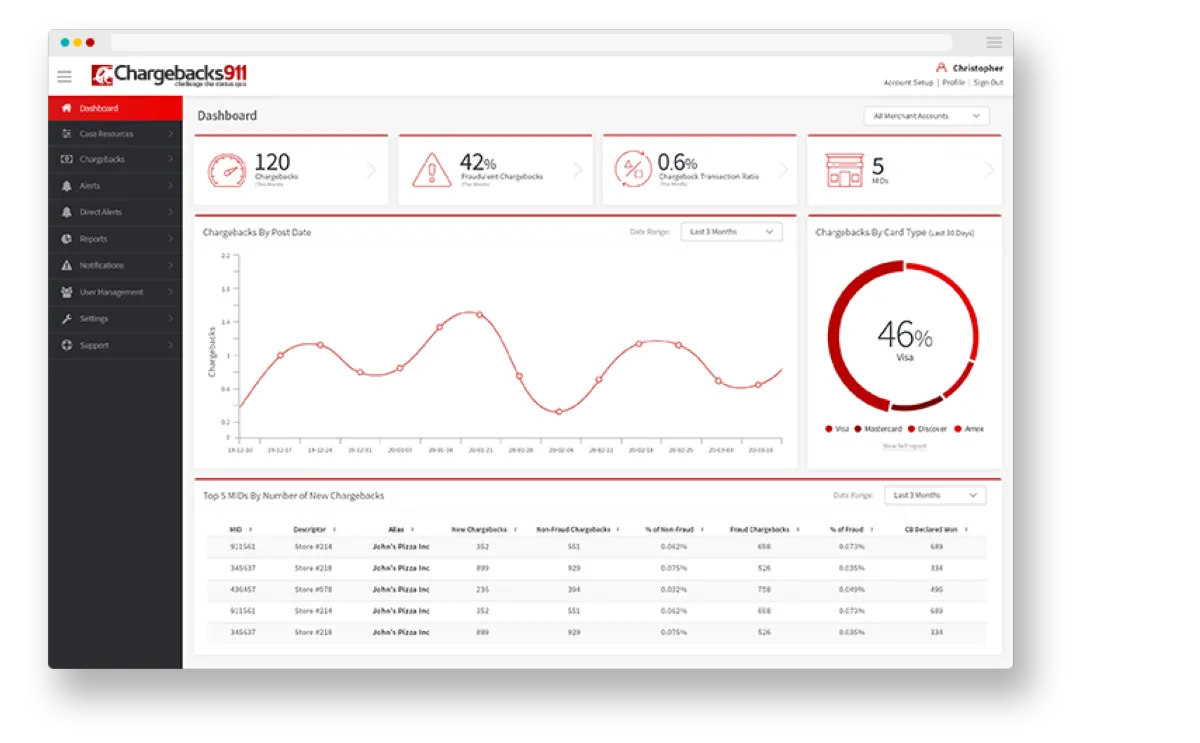The height and width of the screenshot is (743, 1200).
Task: Open Date Range dropdown on Chargebacks By Post Date
Action: pos(731,231)
